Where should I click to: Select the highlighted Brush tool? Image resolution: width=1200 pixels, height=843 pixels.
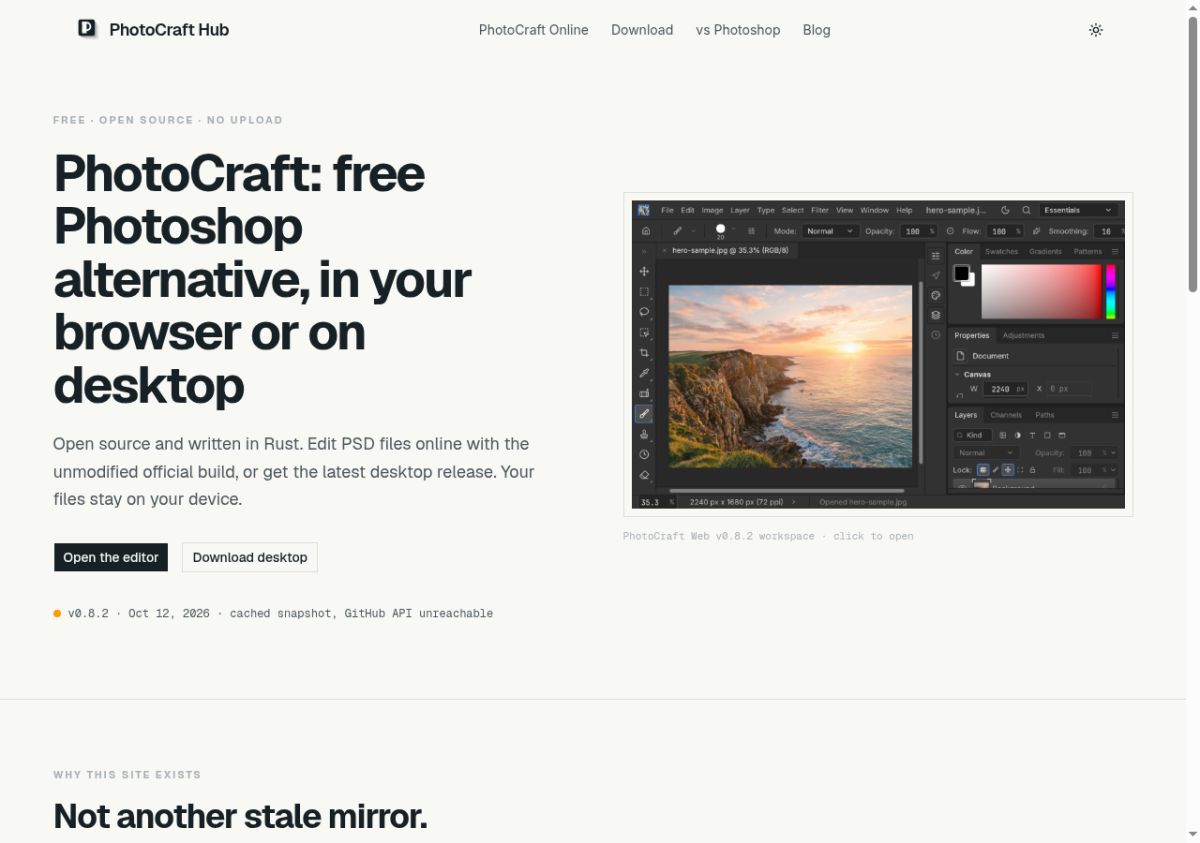click(x=644, y=414)
